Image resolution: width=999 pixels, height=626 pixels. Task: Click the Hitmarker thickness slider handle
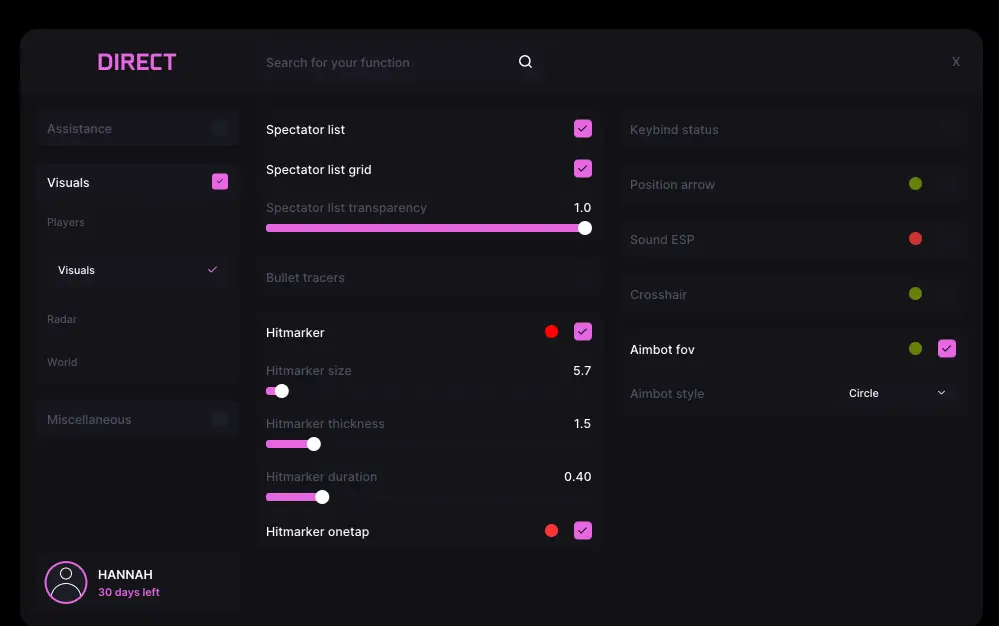pyautogui.click(x=314, y=444)
